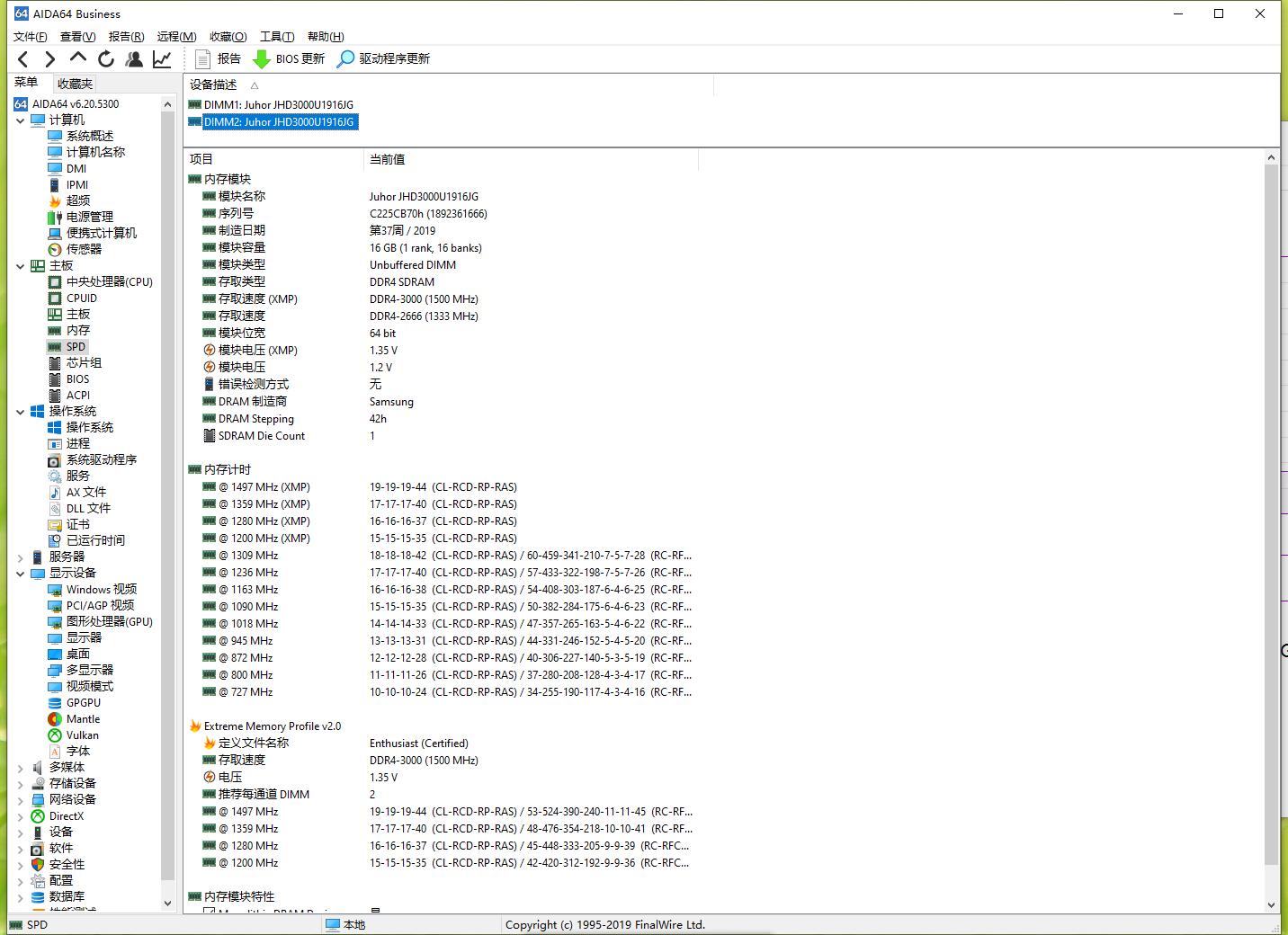Select the 字体 fonts icon

coord(55,752)
